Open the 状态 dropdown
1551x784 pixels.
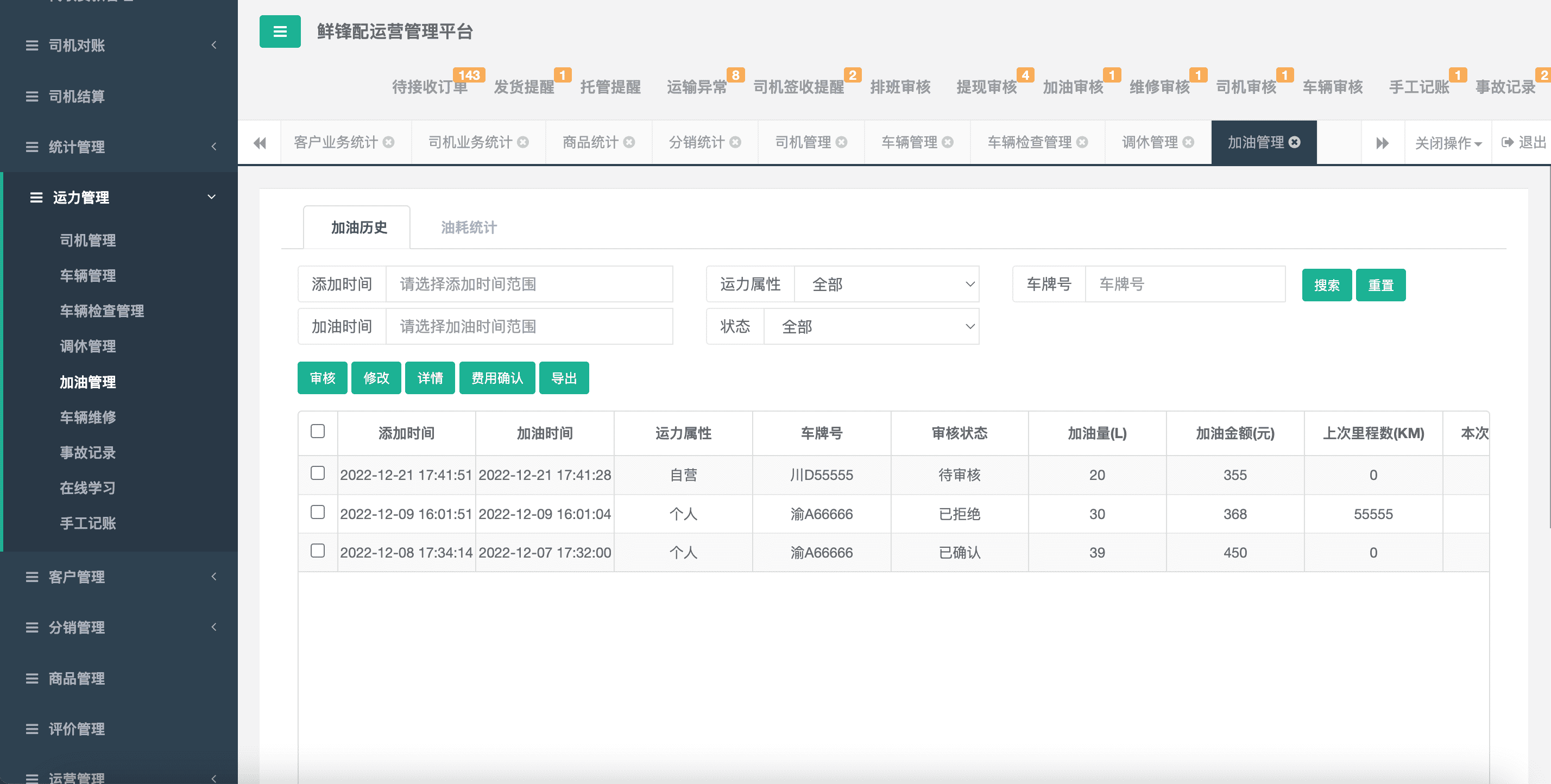click(871, 326)
